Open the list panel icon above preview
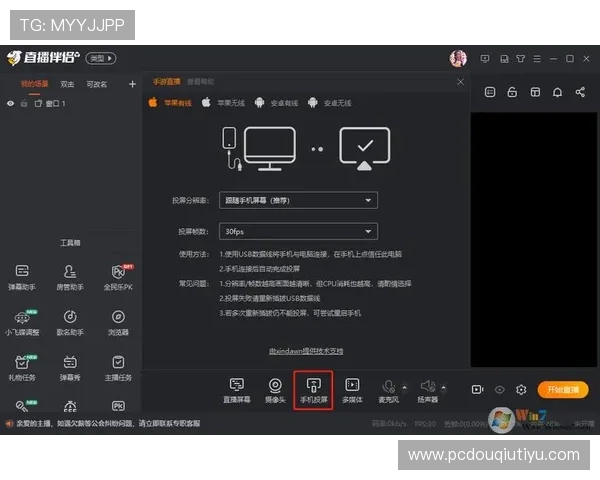 [x=490, y=92]
